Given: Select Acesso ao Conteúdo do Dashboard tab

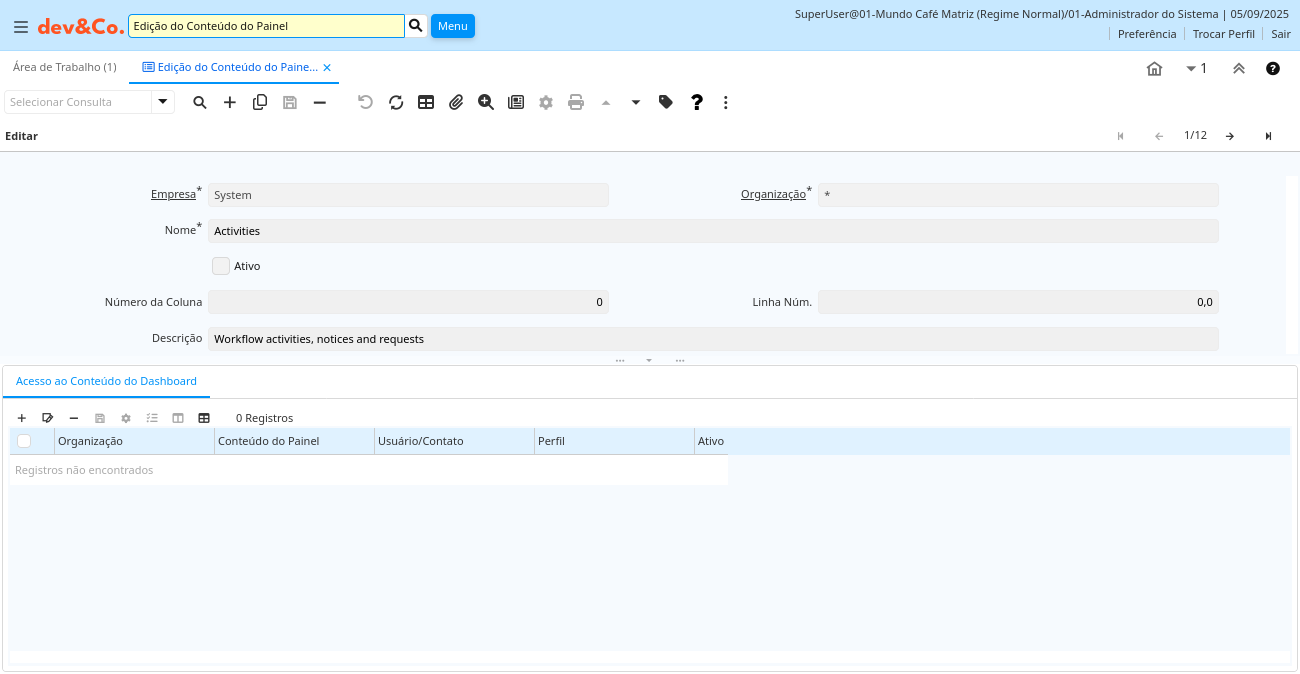Looking at the screenshot, I should click(x=106, y=381).
